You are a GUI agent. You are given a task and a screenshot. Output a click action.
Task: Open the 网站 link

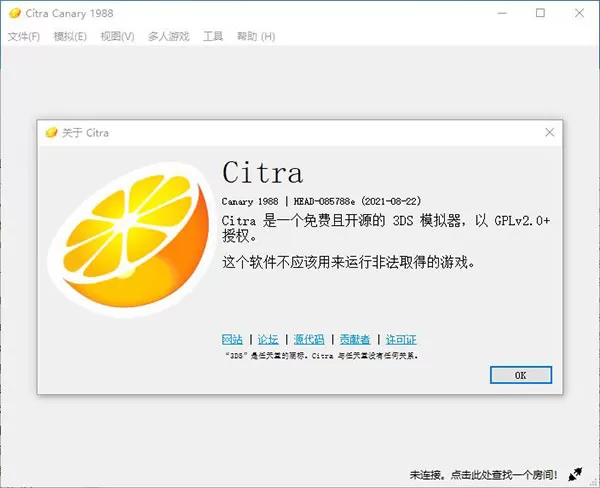click(232, 339)
